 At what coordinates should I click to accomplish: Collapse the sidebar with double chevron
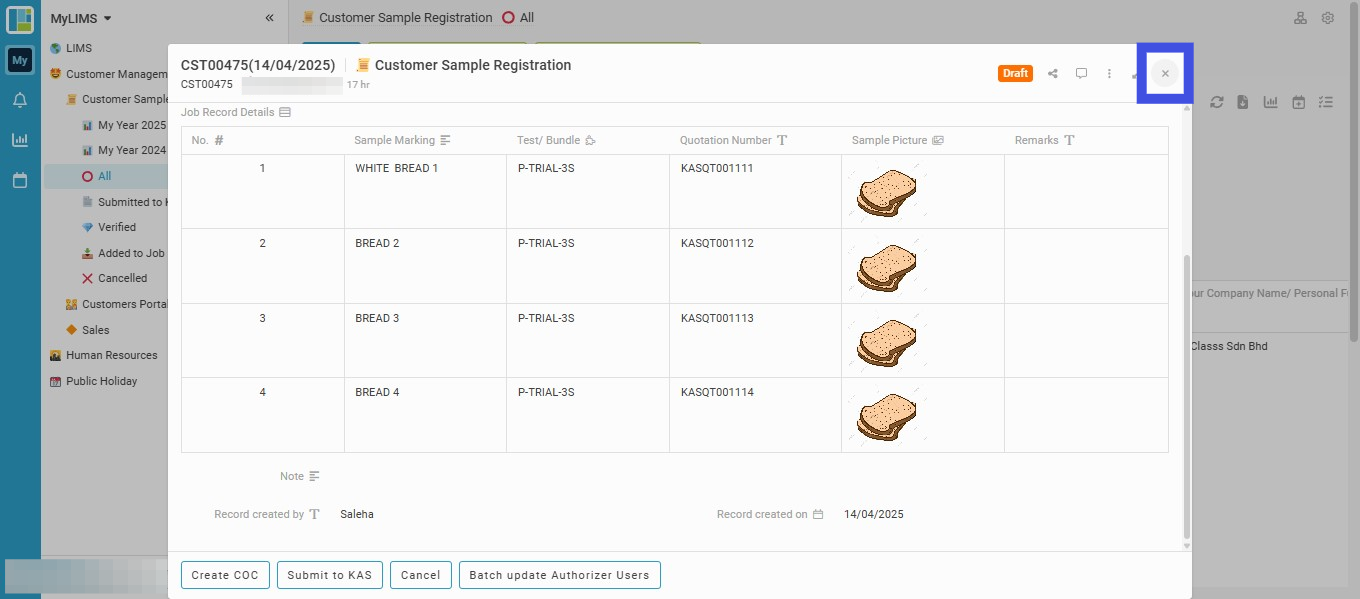(x=269, y=18)
